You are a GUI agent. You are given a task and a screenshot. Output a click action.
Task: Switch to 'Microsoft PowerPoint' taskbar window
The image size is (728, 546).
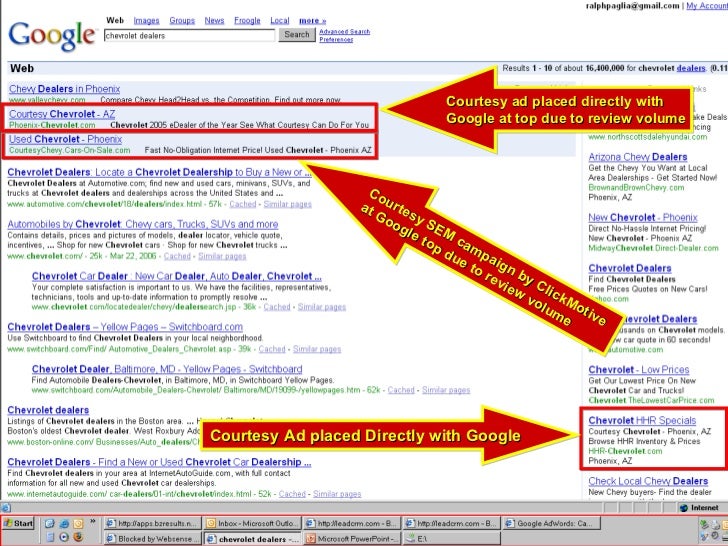pyautogui.click(x=351, y=539)
